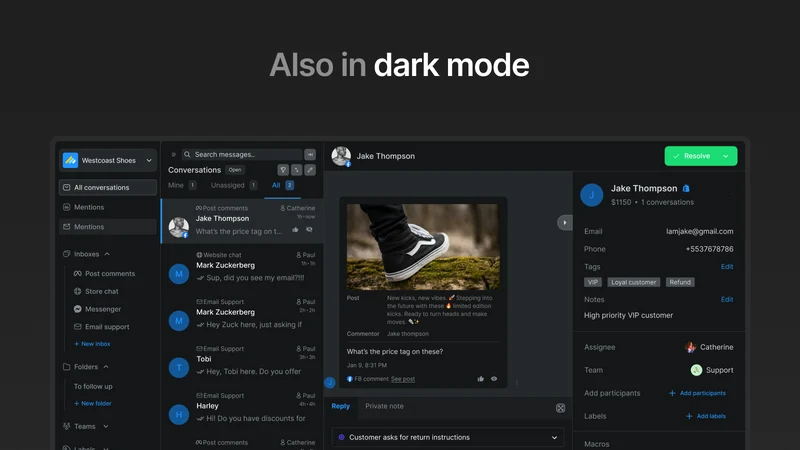Switch to the Reply tab
Viewport: 800px width, 450px height.
tap(341, 406)
